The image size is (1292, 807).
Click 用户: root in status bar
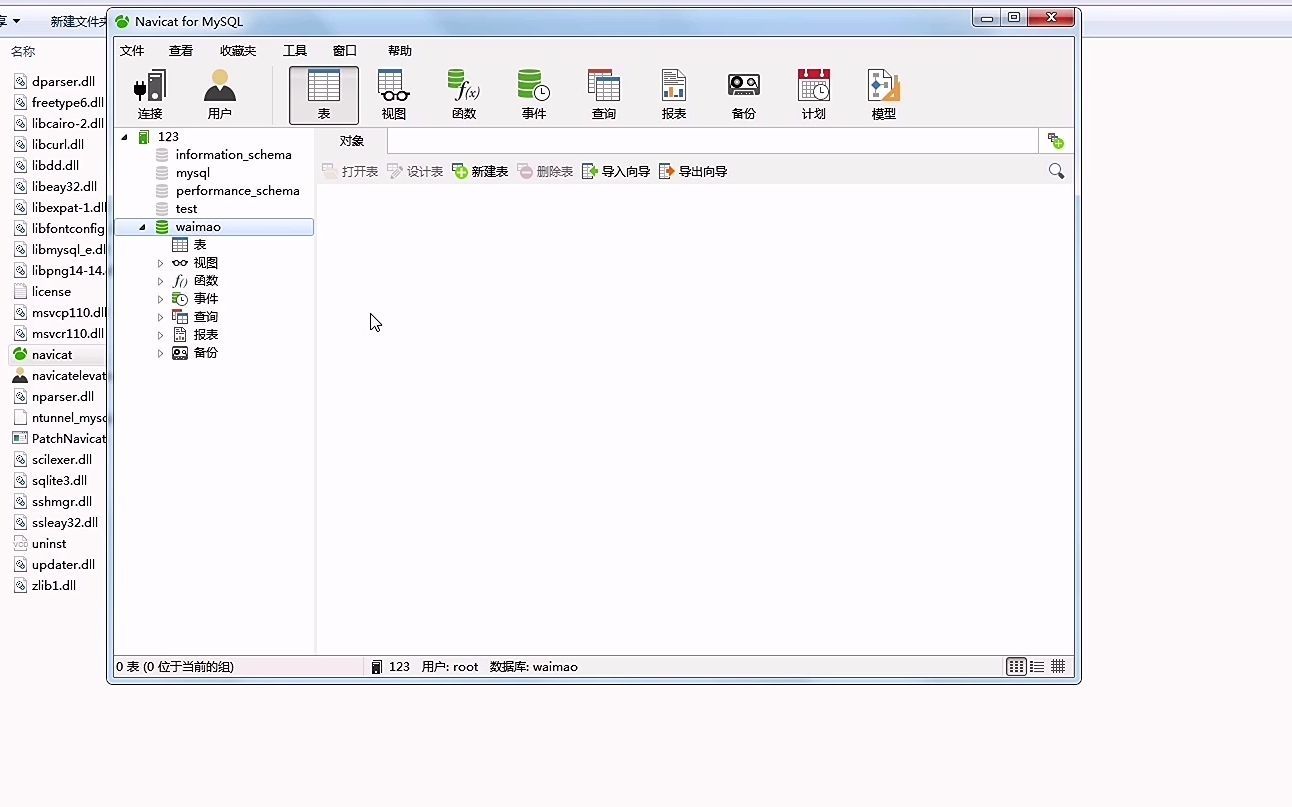pyautogui.click(x=450, y=667)
